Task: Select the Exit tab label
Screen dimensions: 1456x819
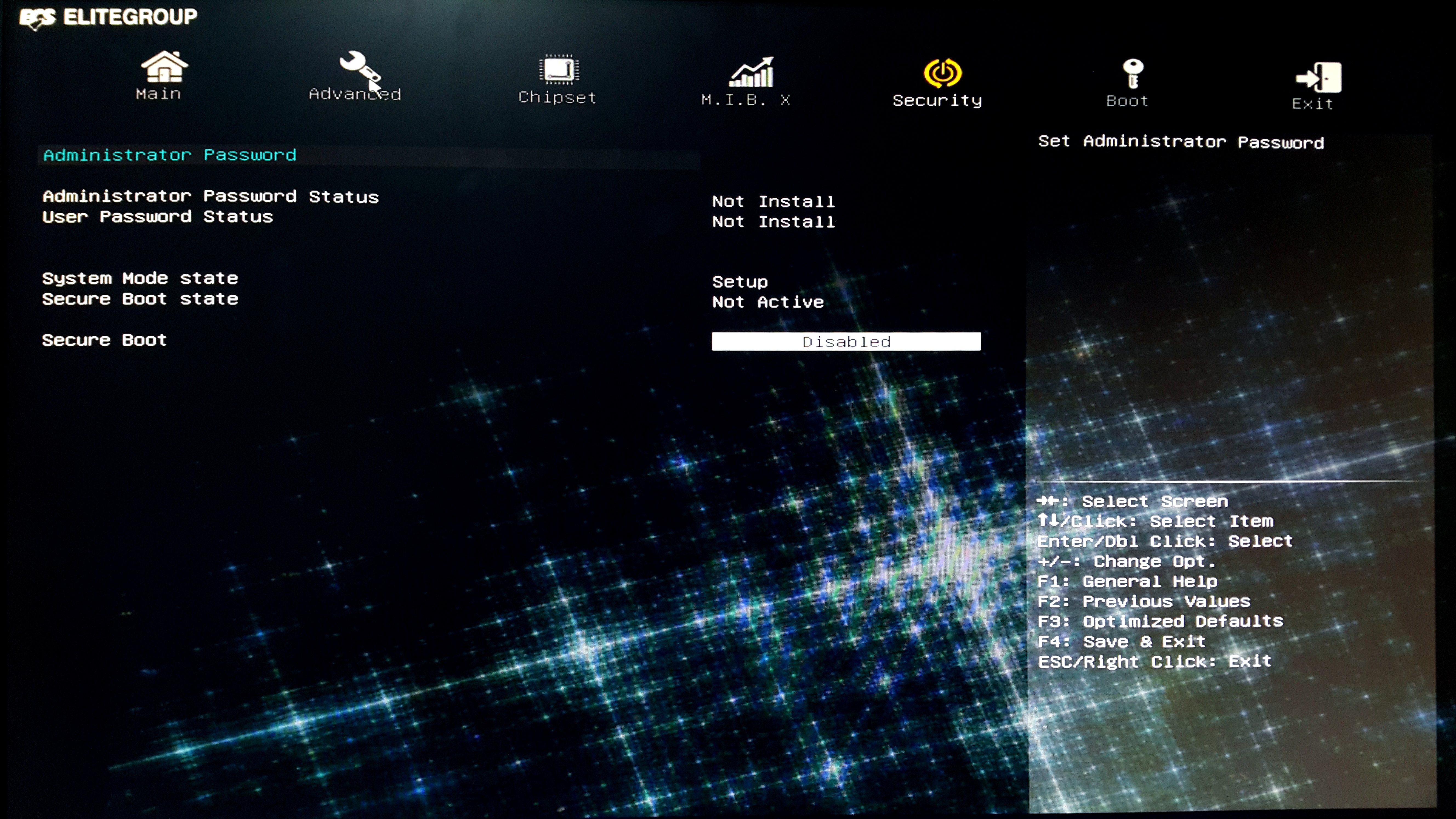Action: 1312,104
